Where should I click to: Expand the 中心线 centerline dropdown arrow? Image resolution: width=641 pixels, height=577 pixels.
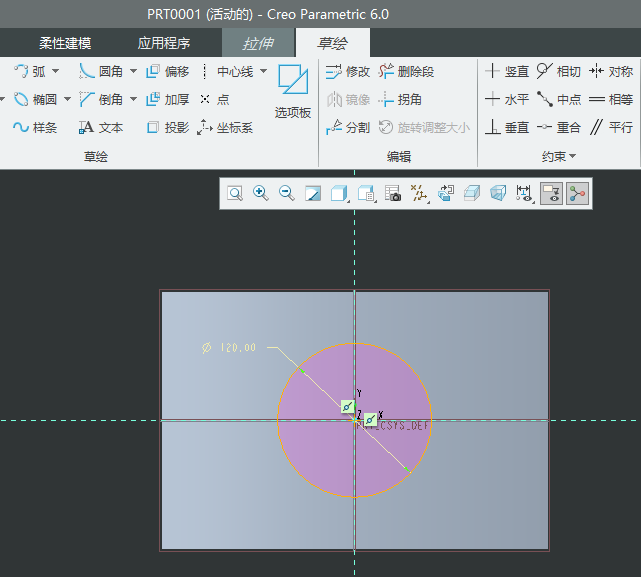[264, 71]
